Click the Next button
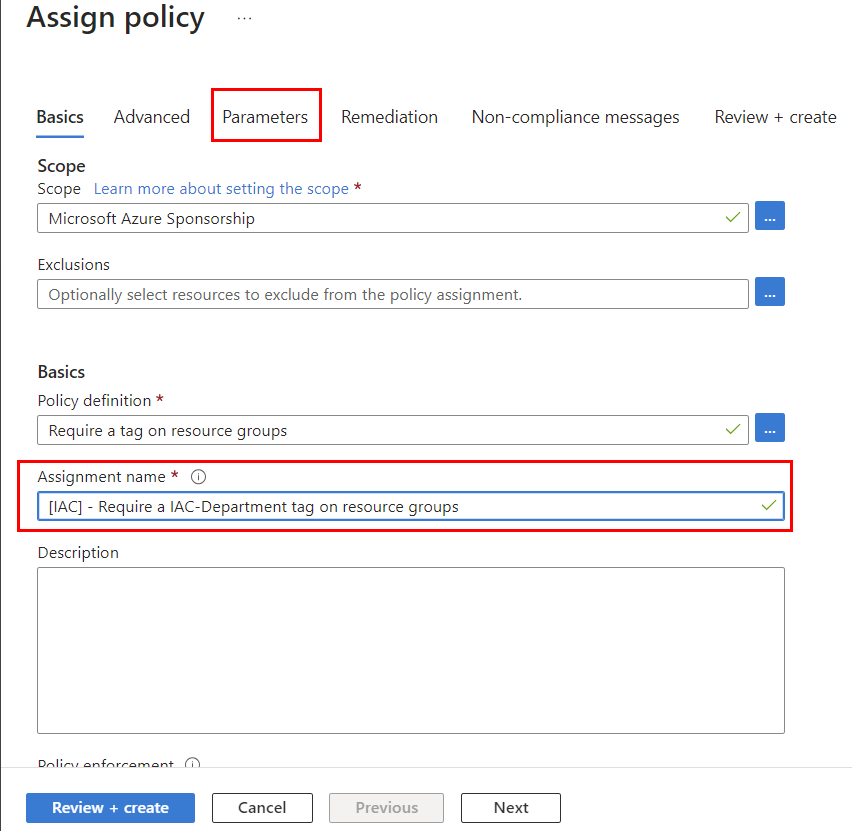This screenshot has height=831, width=852. tap(510, 808)
